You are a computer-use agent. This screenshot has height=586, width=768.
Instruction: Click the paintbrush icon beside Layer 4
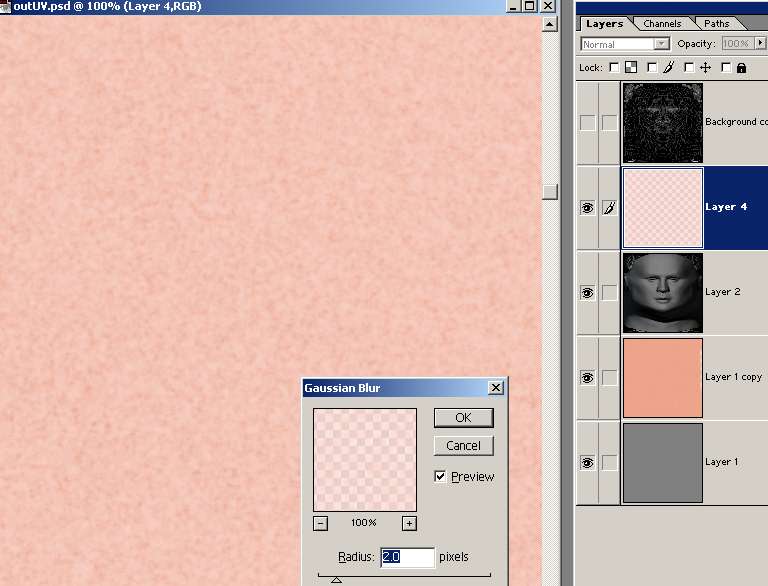click(610, 207)
